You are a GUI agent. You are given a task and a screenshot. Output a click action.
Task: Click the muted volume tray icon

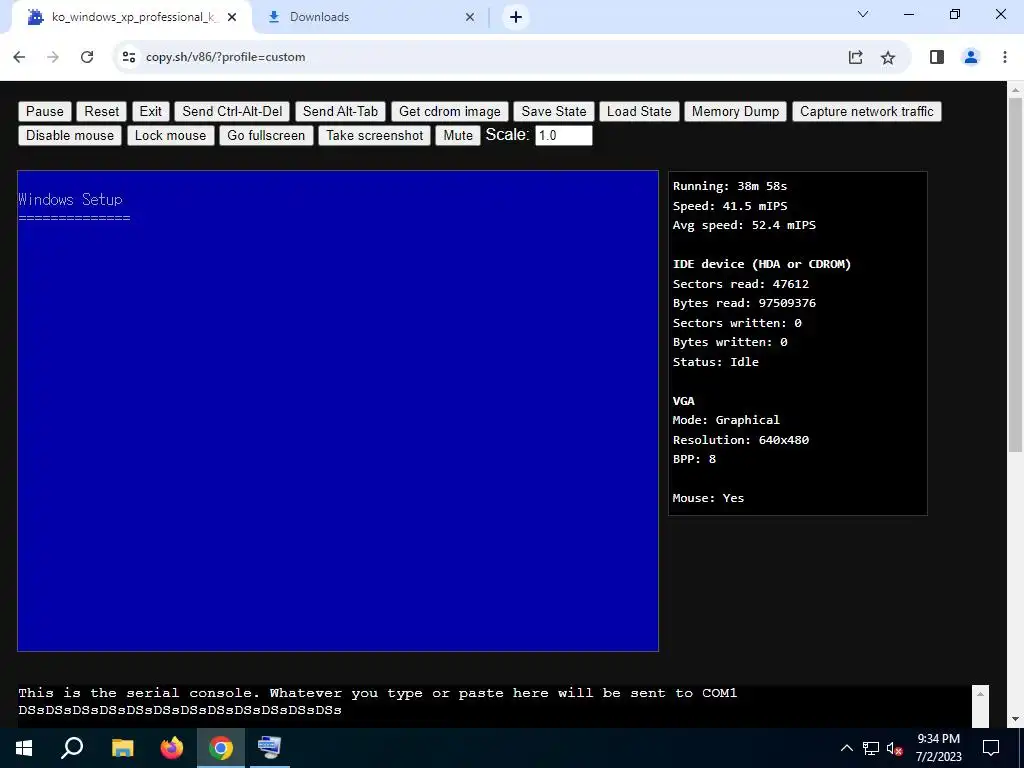tap(894, 748)
